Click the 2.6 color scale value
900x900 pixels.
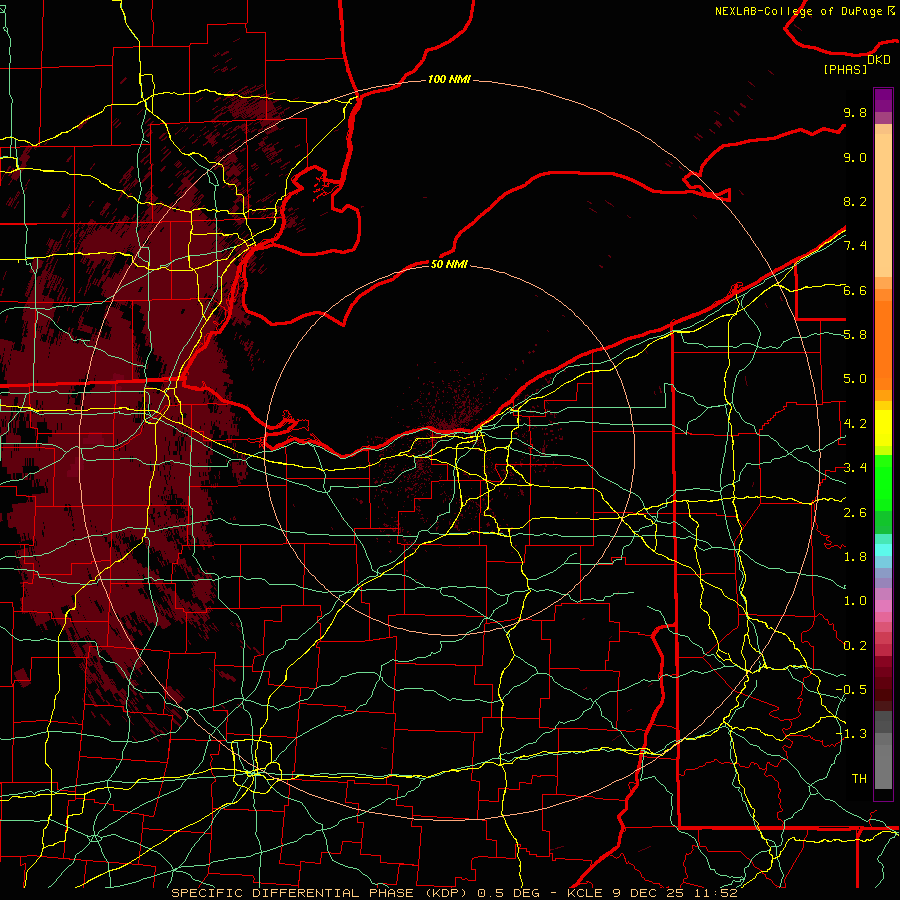(855, 513)
